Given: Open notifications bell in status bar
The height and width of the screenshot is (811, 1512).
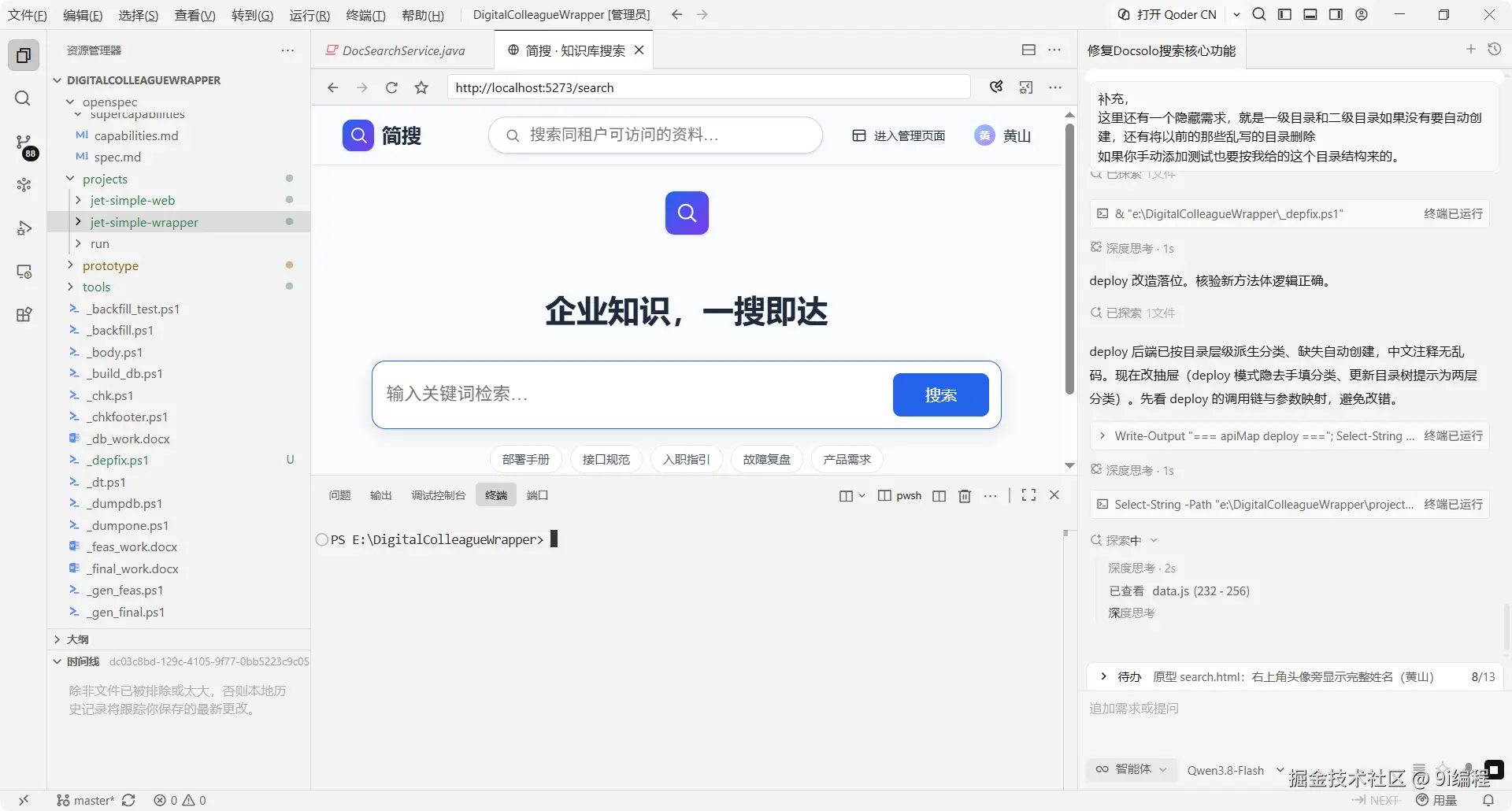Looking at the screenshot, I should (1488, 800).
